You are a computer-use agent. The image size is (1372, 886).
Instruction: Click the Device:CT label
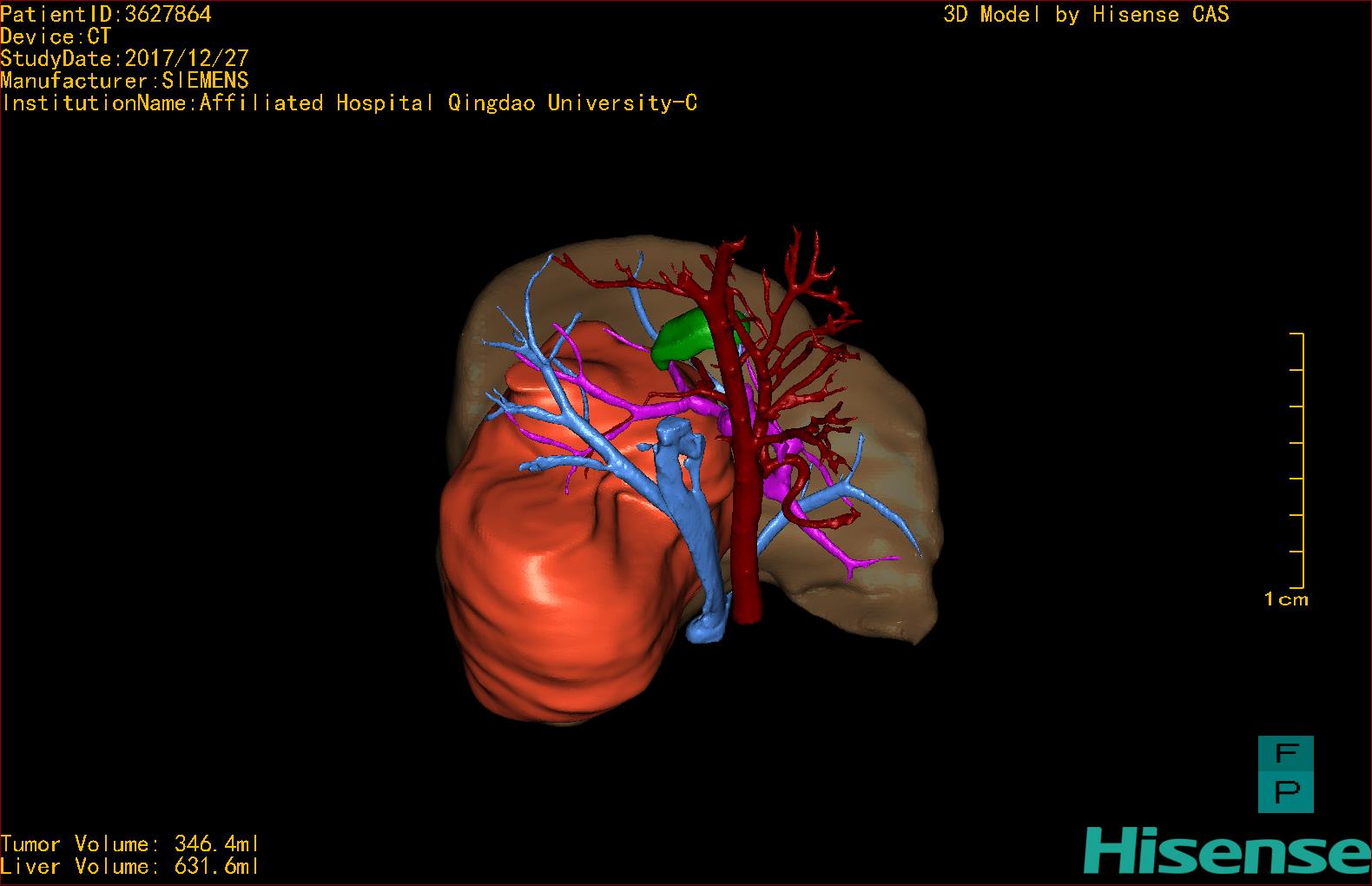pyautogui.click(x=56, y=36)
